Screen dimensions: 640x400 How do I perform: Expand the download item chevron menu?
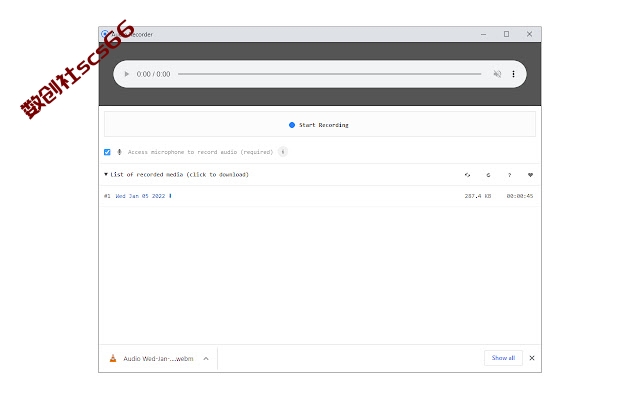[x=206, y=358]
